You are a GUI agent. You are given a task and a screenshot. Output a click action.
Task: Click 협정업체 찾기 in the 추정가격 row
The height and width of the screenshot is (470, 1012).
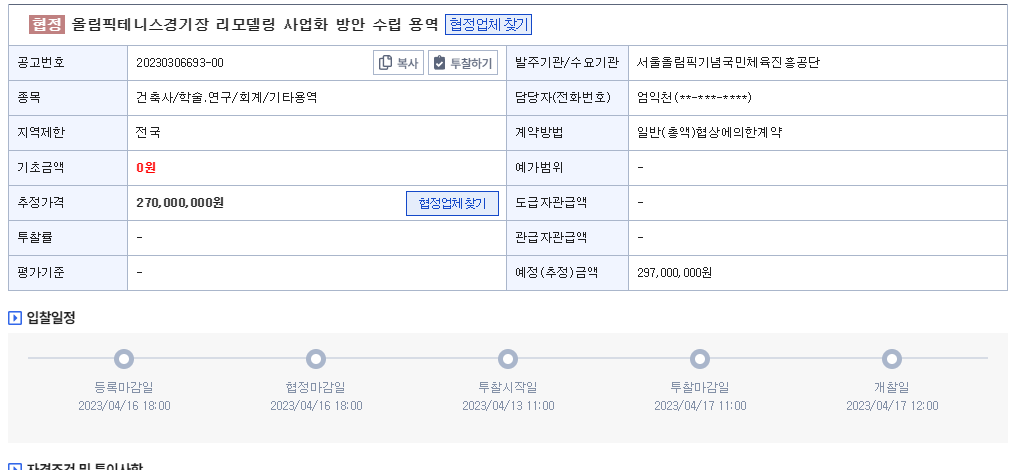click(452, 203)
